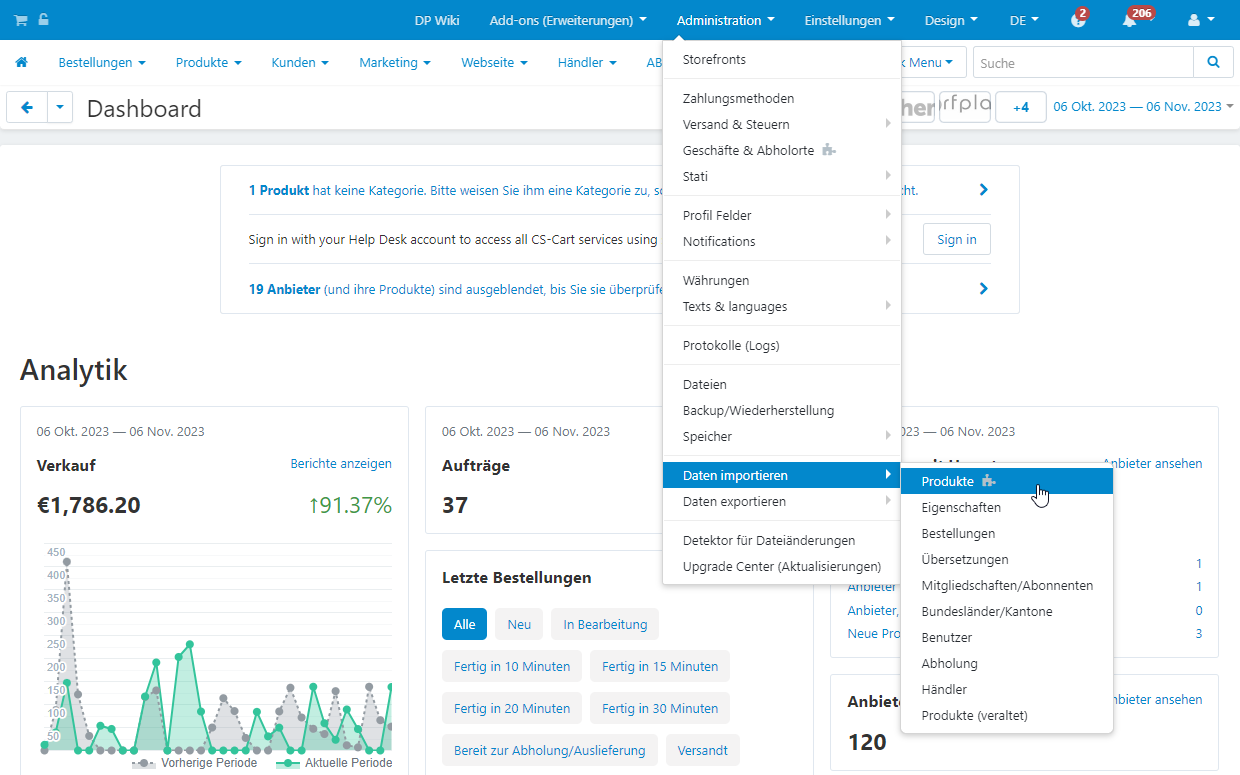Click the magnifier search button
The height and width of the screenshot is (775, 1240).
tap(1213, 62)
